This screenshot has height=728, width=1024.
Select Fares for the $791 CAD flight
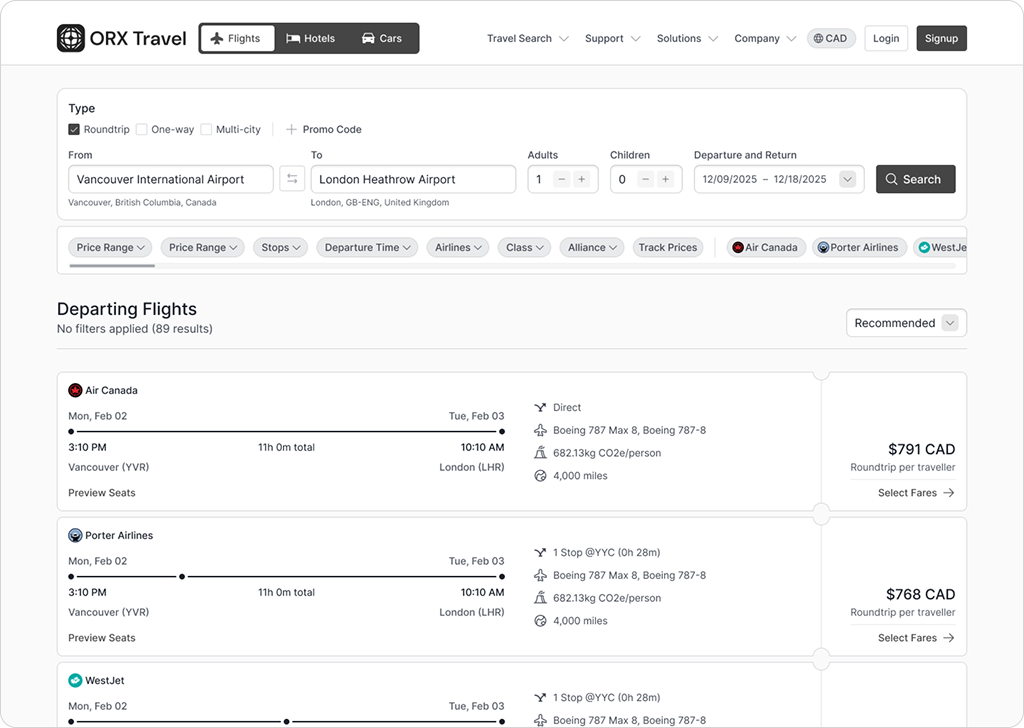click(x=916, y=493)
